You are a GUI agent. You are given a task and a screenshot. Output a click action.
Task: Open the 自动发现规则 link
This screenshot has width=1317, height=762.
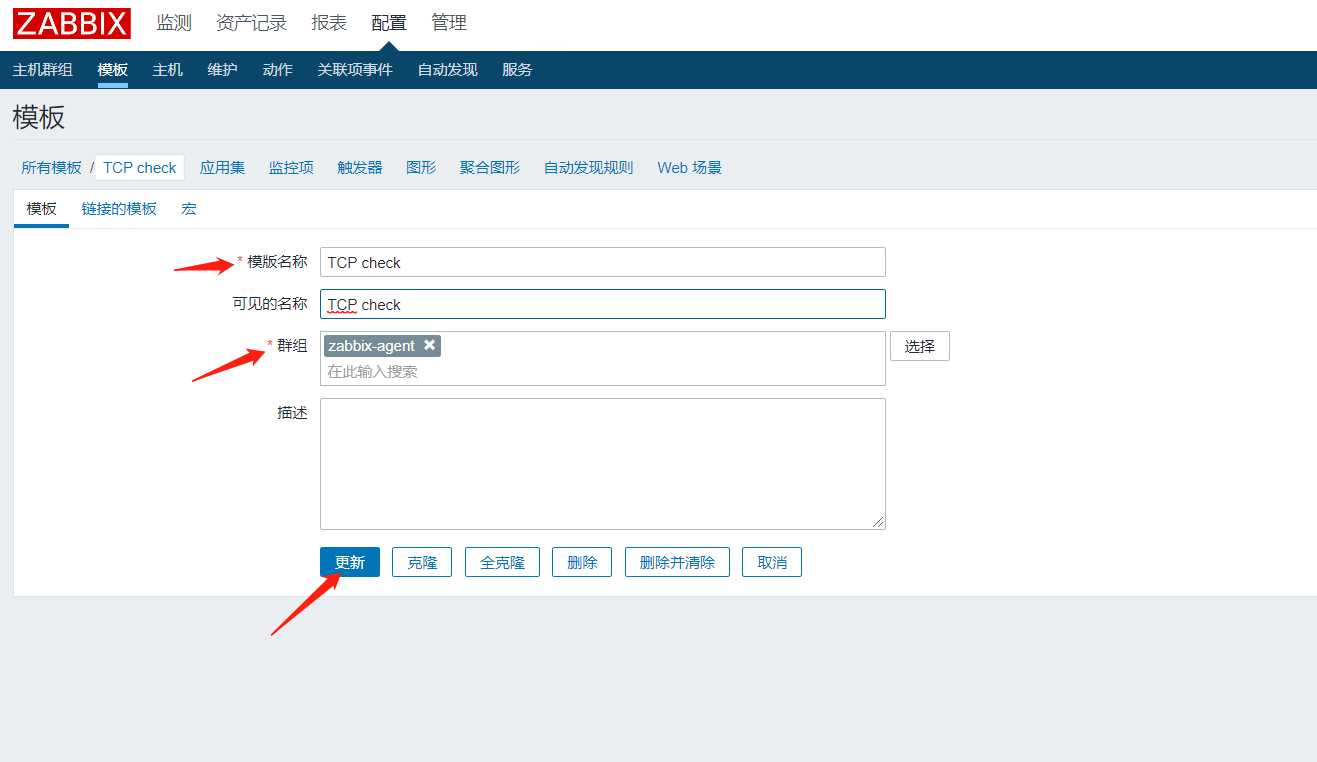pos(589,168)
